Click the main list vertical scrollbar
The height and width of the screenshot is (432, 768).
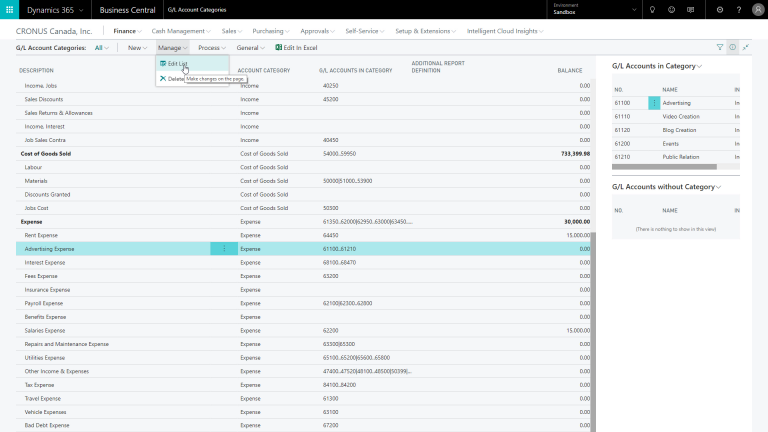click(x=593, y=331)
